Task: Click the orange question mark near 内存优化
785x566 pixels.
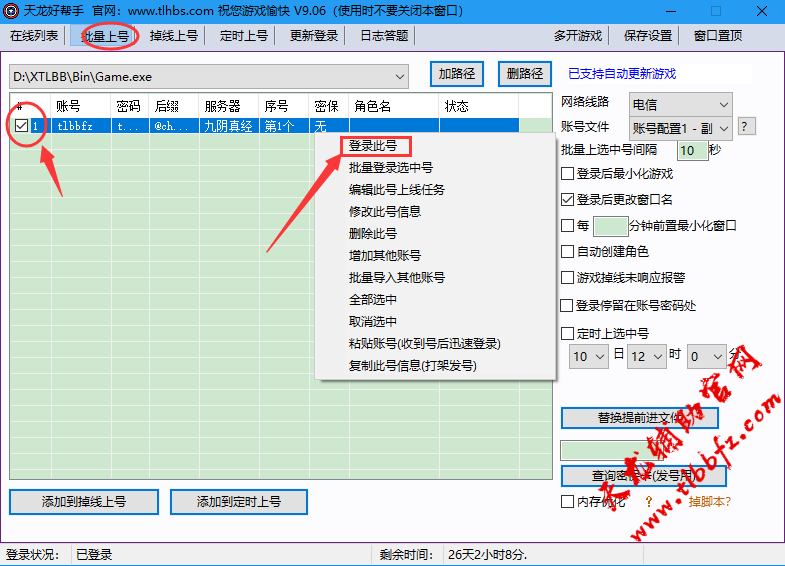Action: [648, 501]
